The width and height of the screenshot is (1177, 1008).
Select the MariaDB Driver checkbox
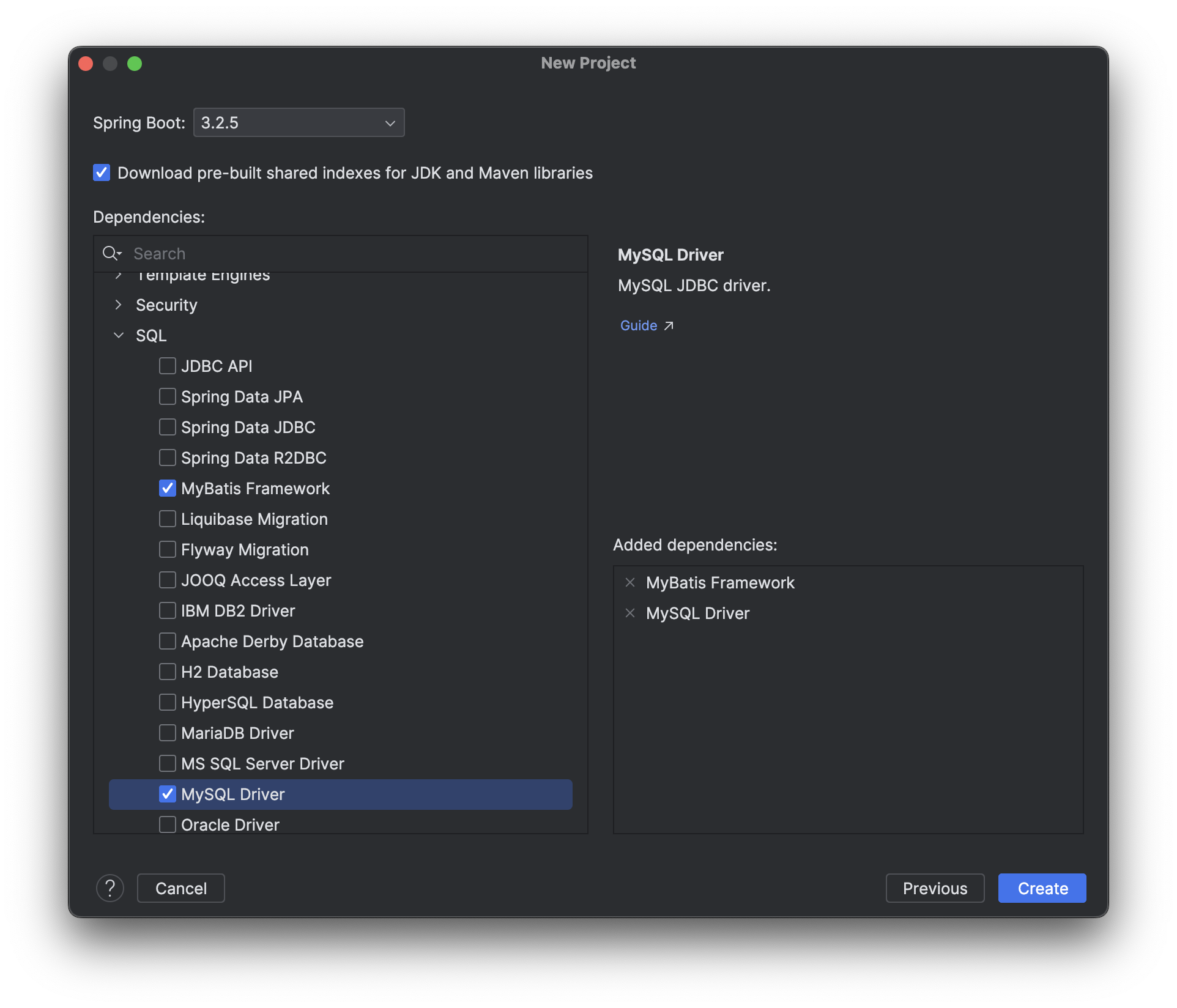pos(167,733)
